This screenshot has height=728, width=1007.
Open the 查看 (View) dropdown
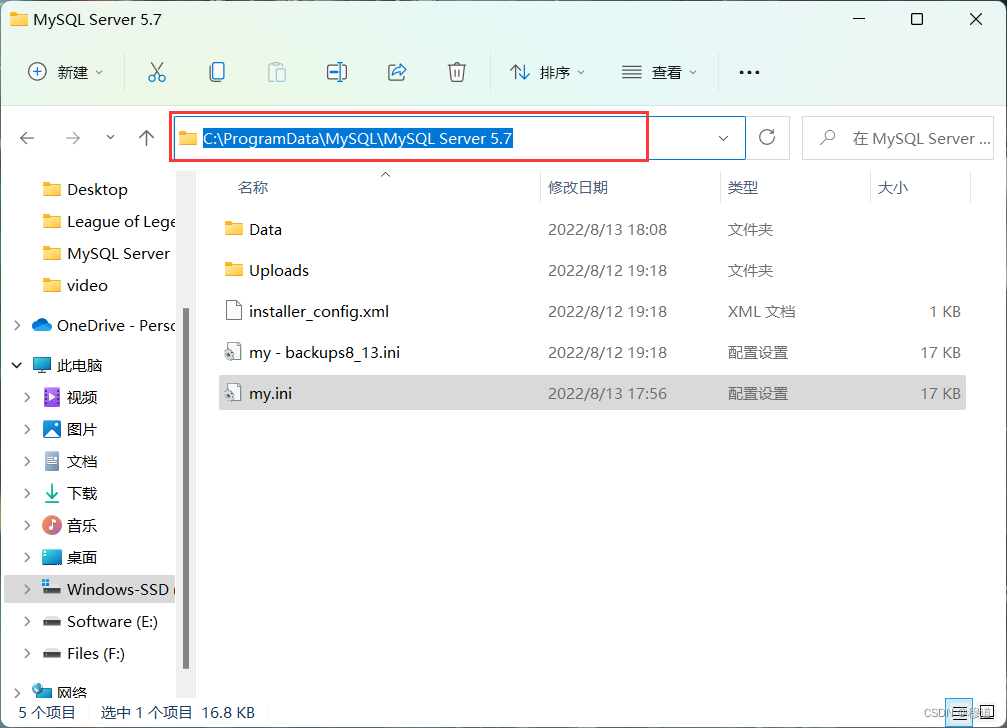tap(659, 72)
